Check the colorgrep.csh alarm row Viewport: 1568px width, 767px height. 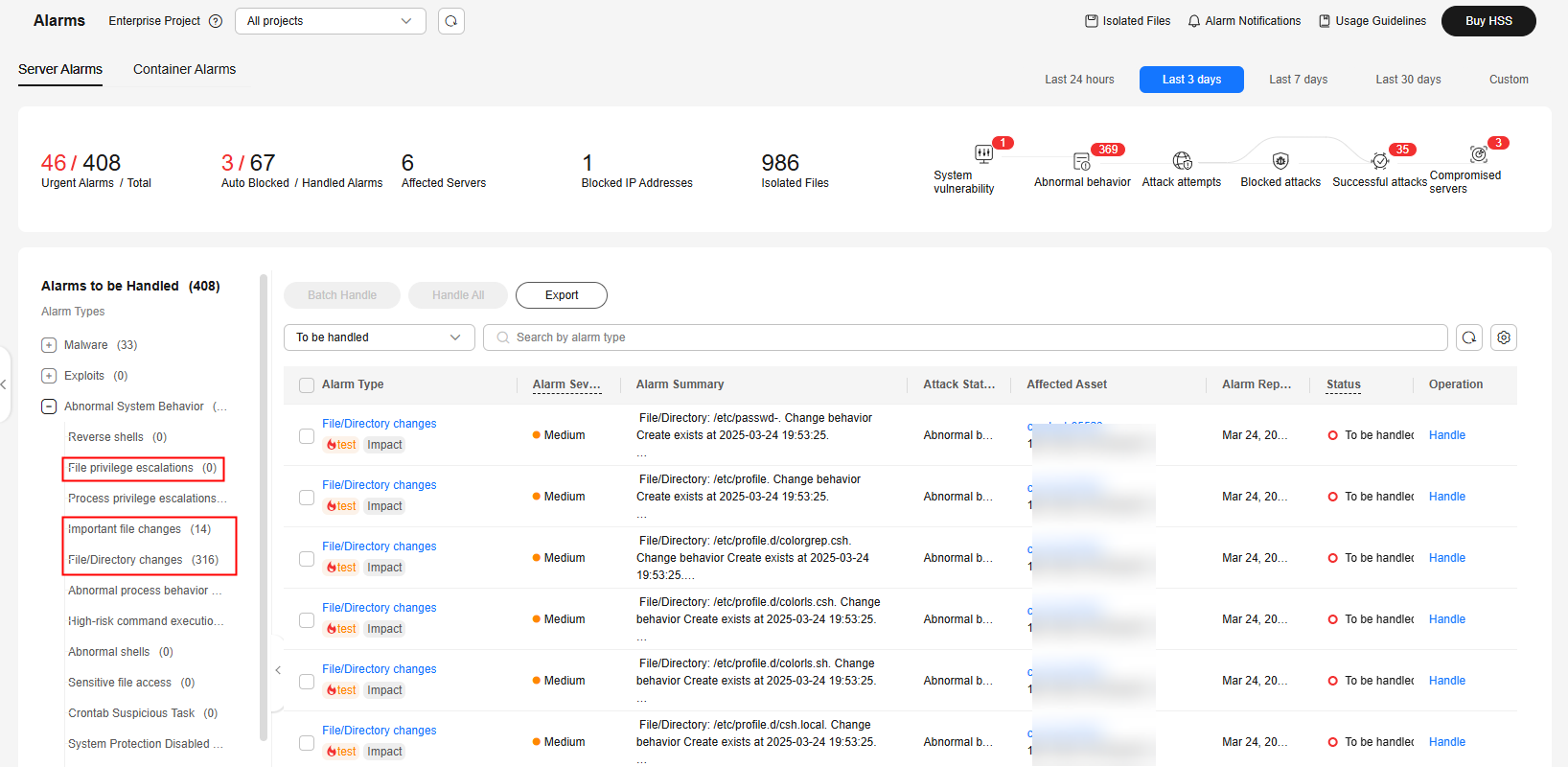point(307,559)
